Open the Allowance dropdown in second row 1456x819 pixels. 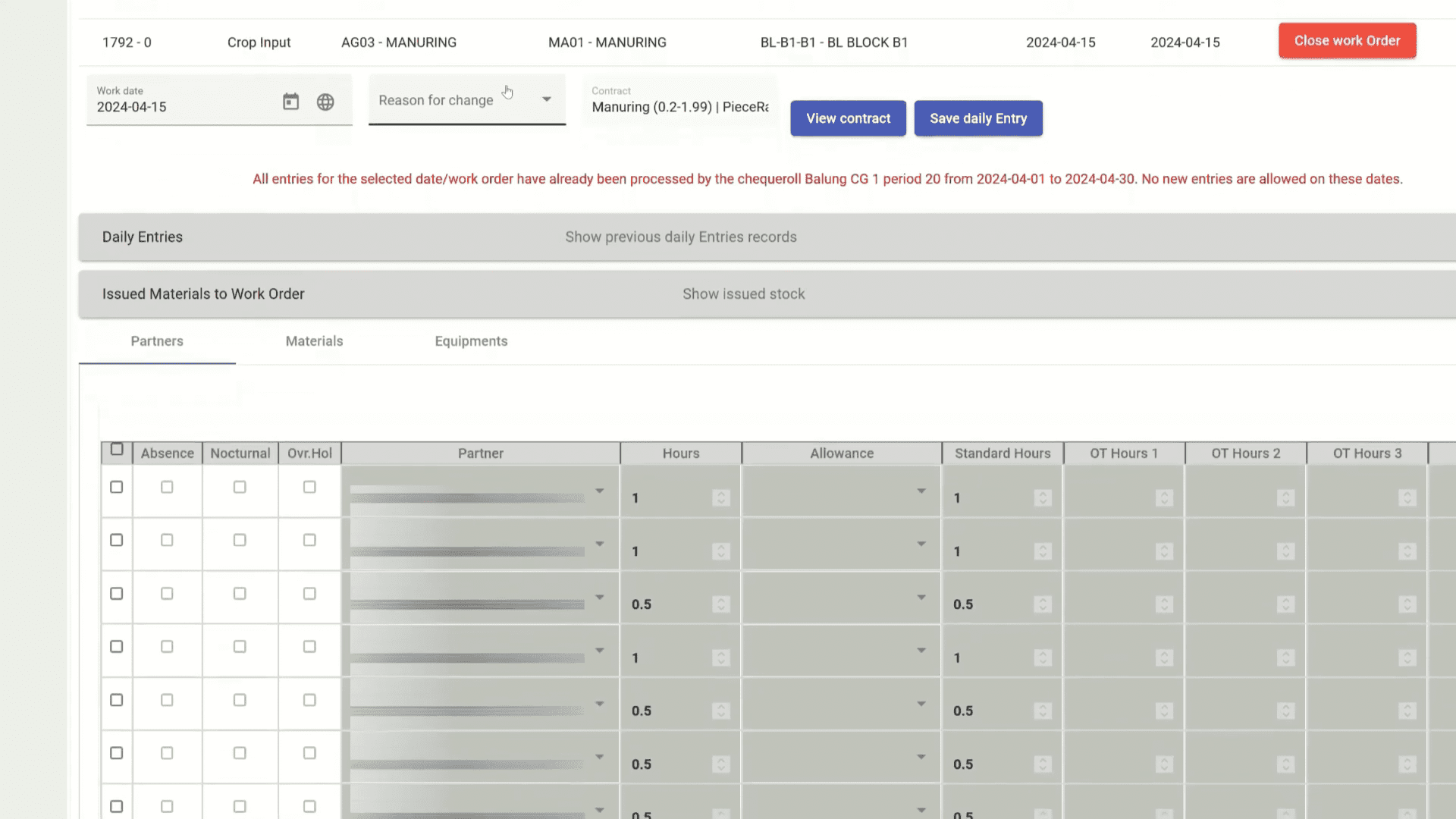coord(921,544)
